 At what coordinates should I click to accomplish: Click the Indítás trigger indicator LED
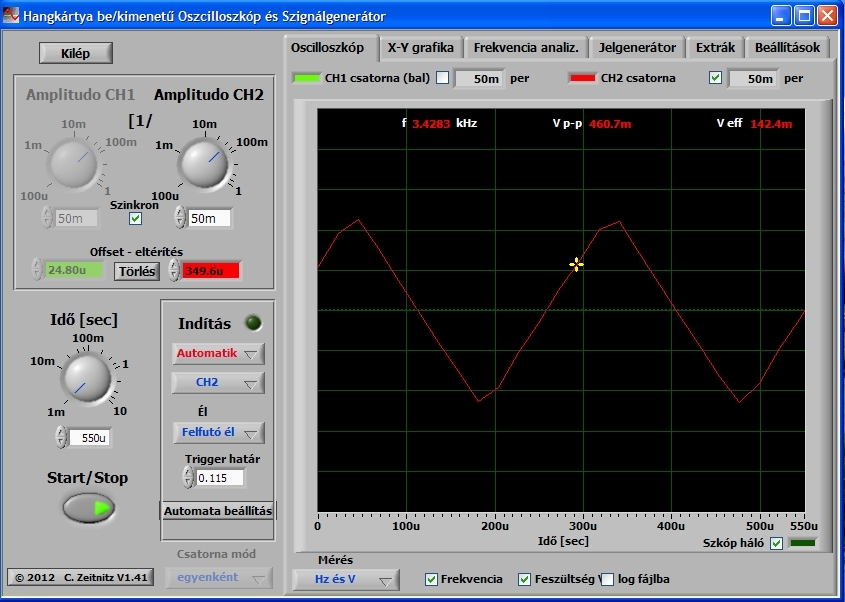253,323
